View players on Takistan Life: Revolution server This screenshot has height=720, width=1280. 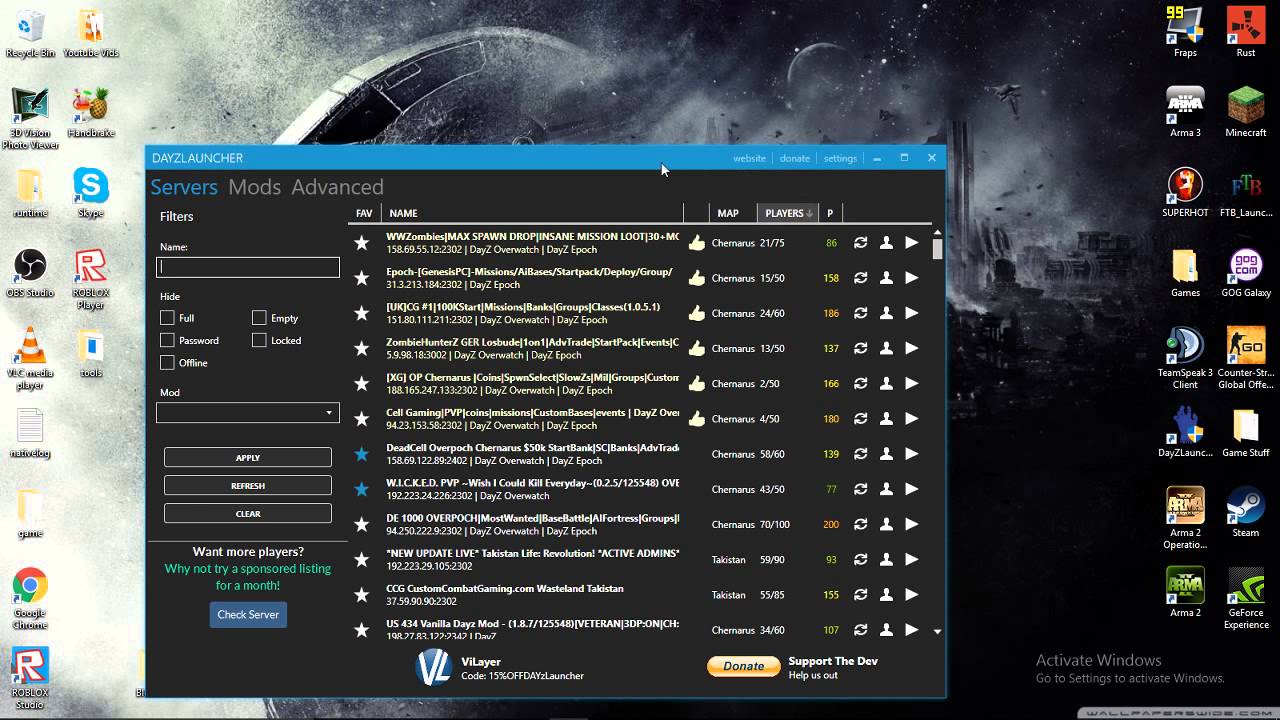[886, 559]
